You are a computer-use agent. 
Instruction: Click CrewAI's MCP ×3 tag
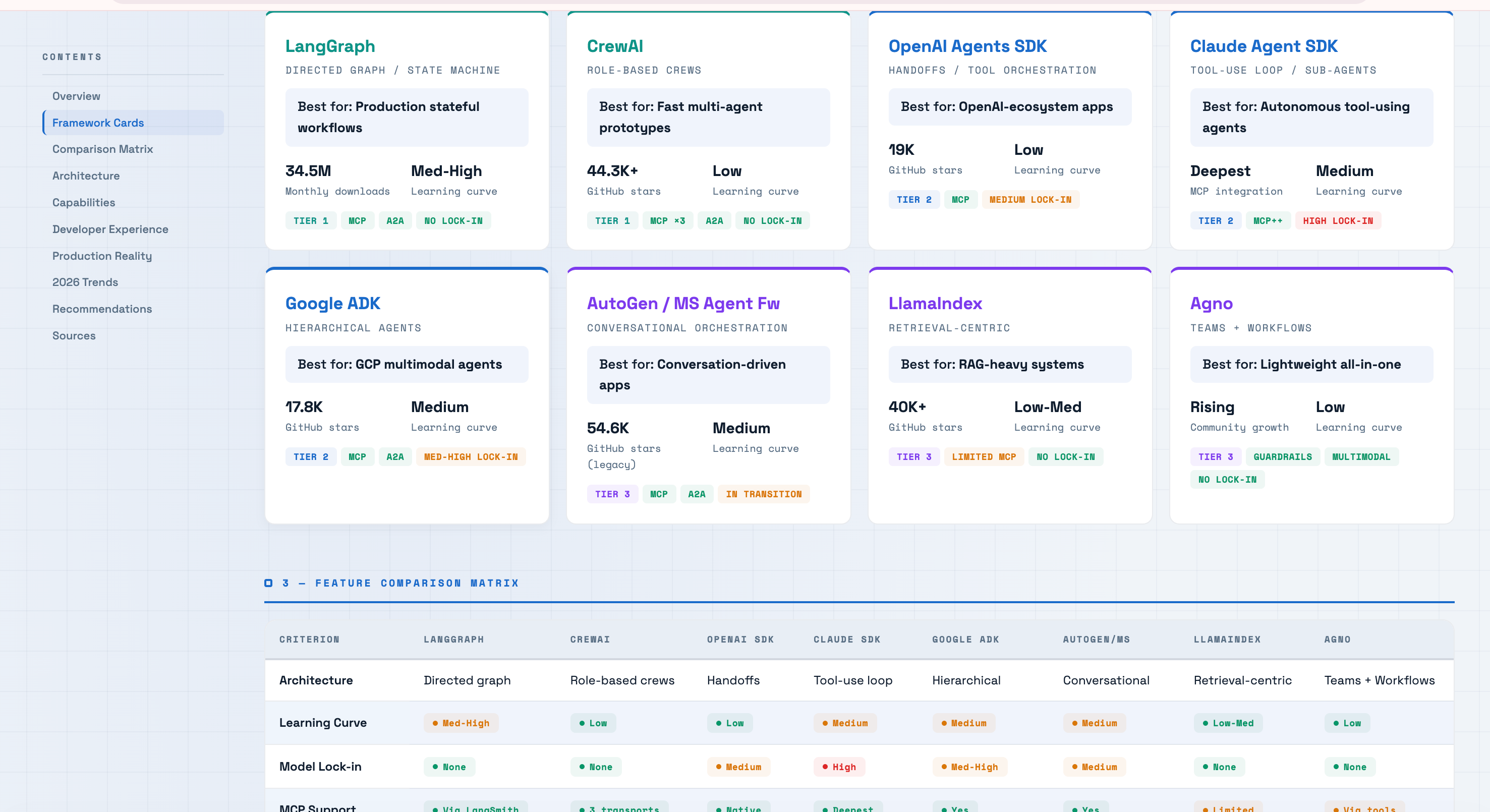coord(667,221)
